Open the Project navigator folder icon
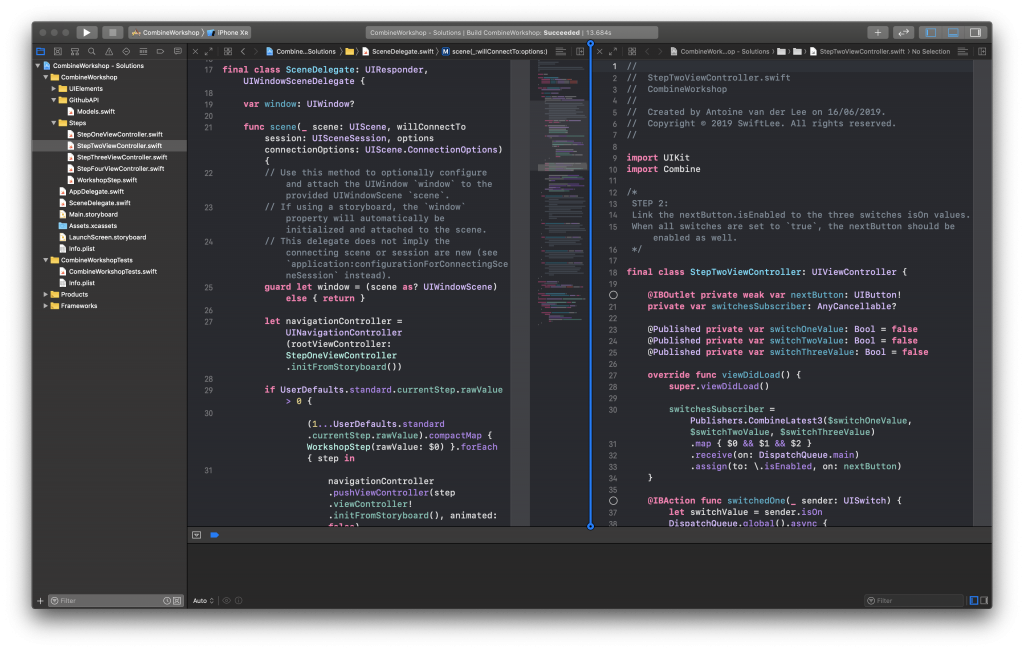This screenshot has height=651, width=1024. (x=40, y=51)
